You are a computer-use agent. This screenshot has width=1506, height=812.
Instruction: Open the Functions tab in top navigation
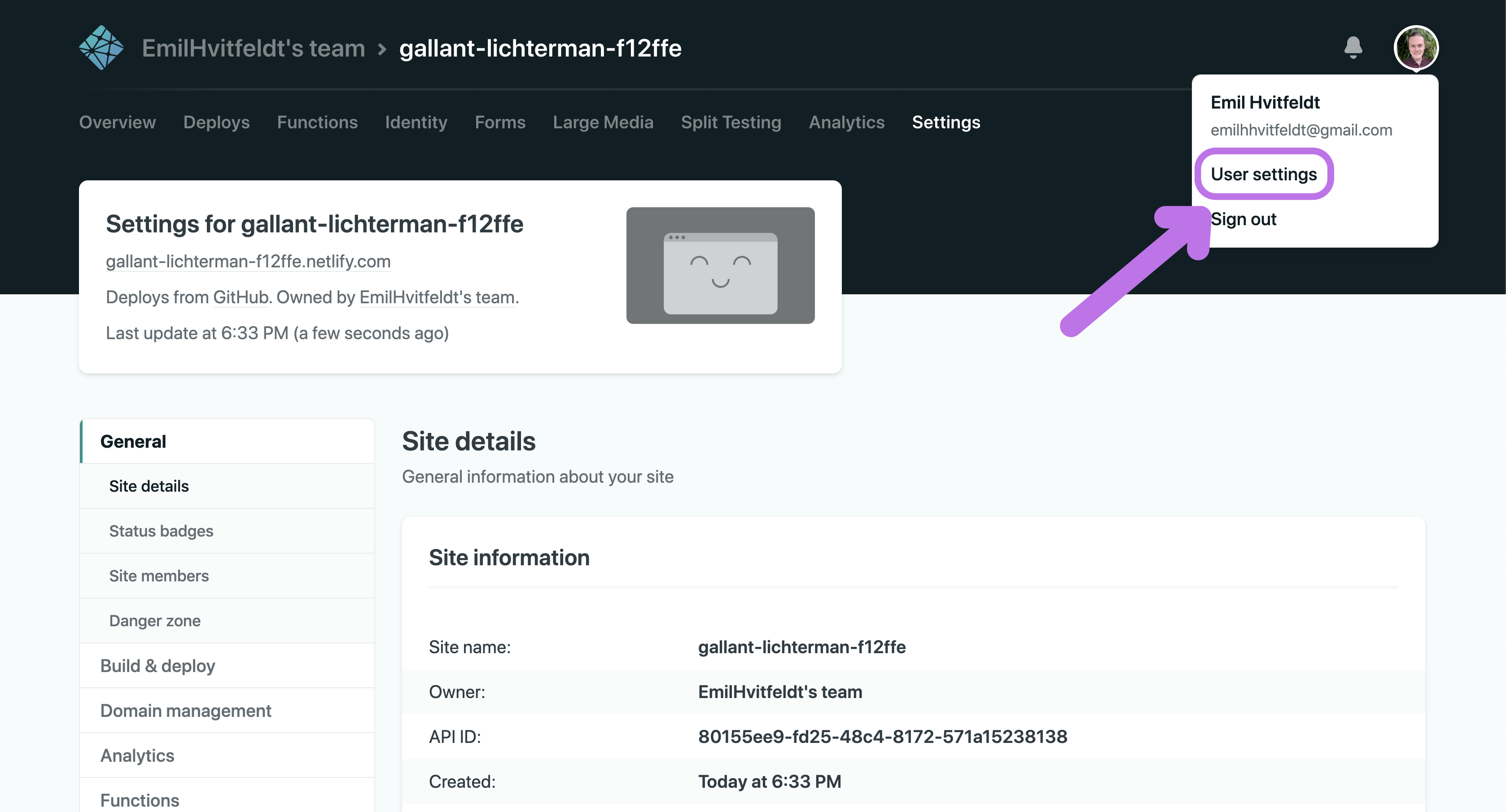317,122
